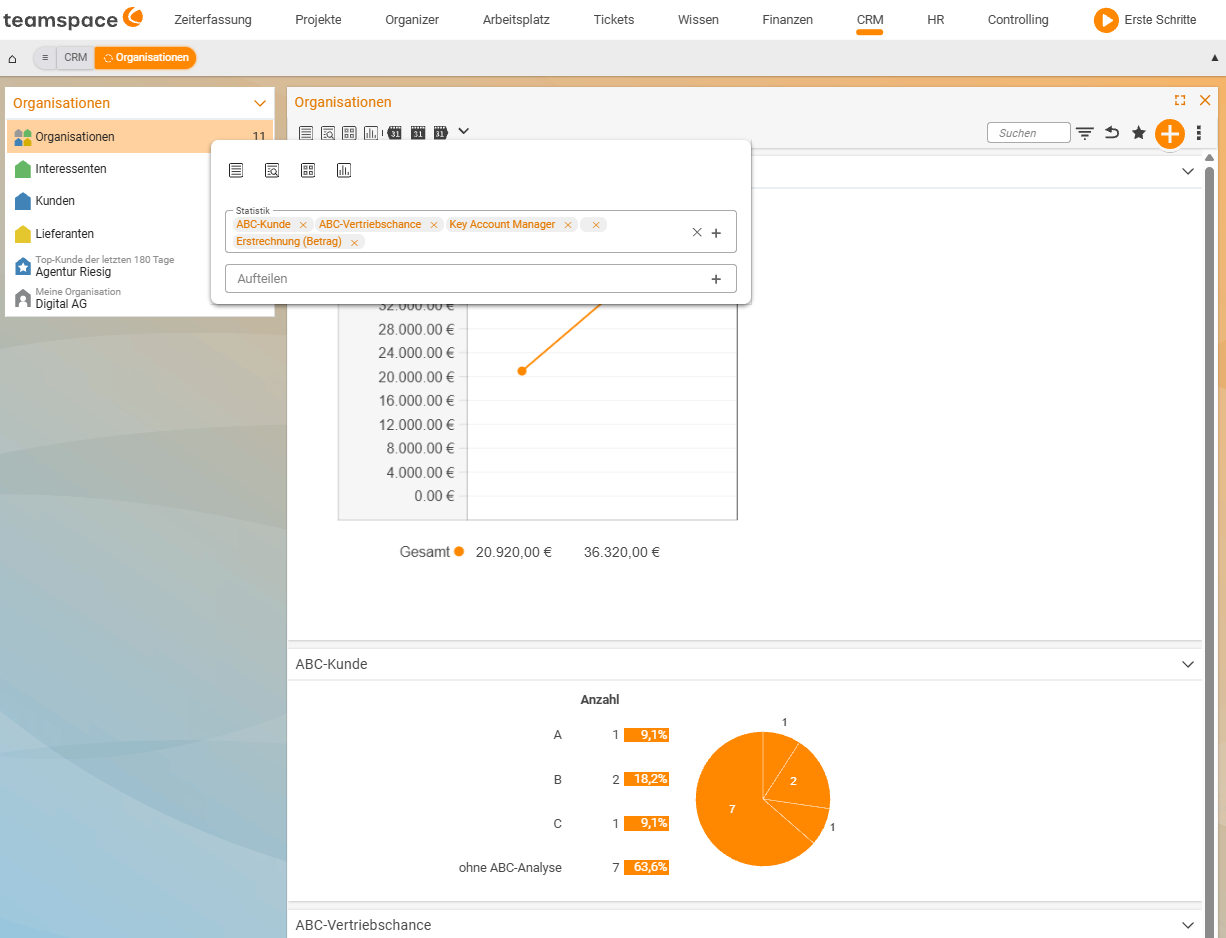Viewport: 1226px width, 938px height.
Task: Collapse the left Organisationen sidebar header
Action: click(x=260, y=103)
